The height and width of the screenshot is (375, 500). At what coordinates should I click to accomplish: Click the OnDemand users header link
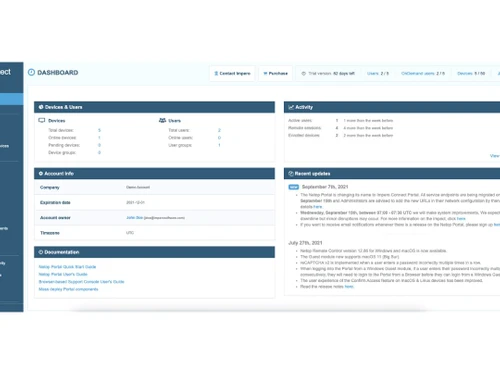point(423,73)
